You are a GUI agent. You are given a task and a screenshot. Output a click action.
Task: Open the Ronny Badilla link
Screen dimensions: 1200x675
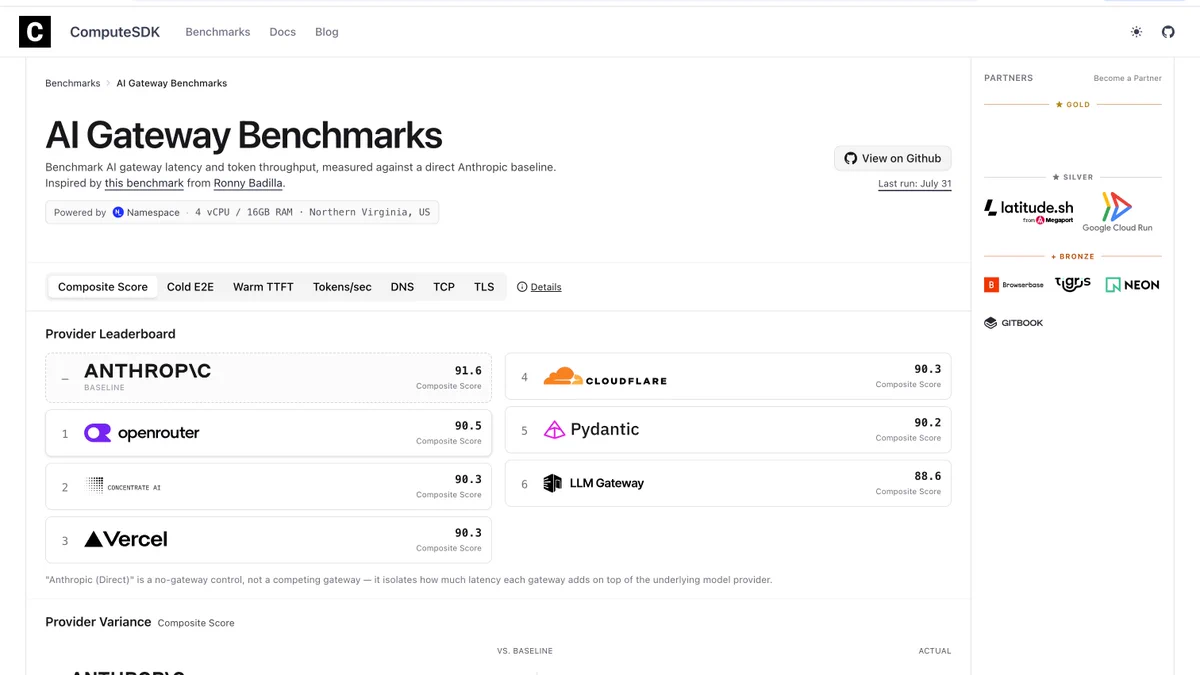pos(249,183)
